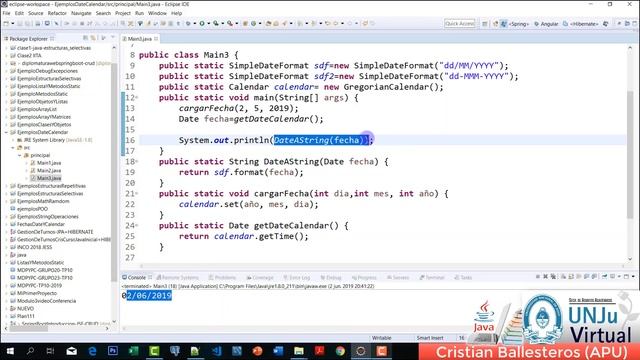This screenshot has width=640, height=360.
Task: Click the Windows Start button
Action: point(9,351)
